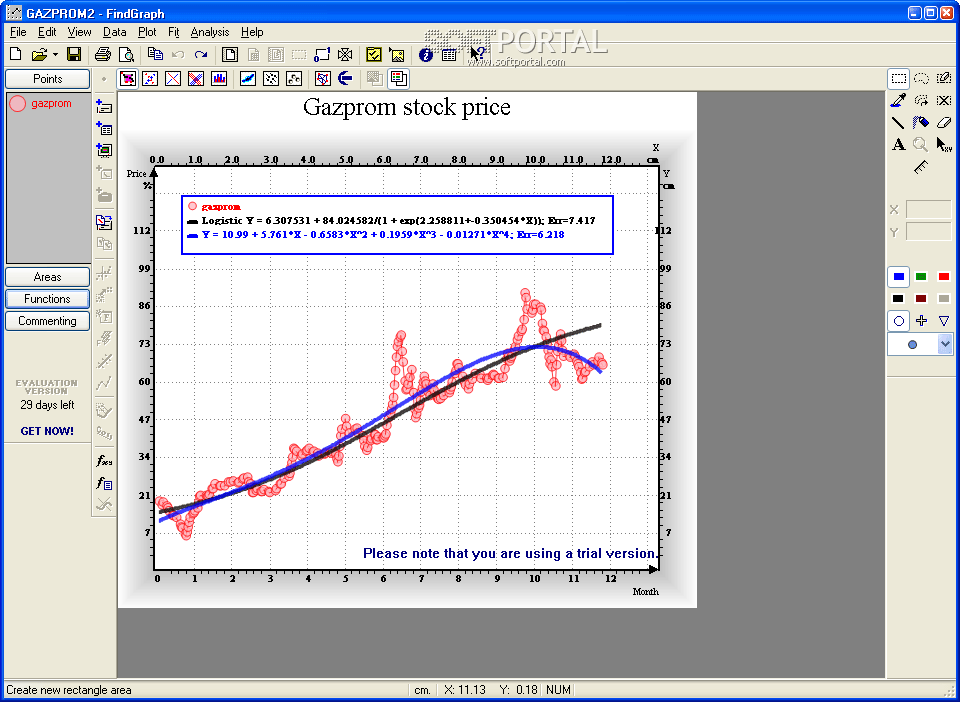
Task: Click the crossed-out rectangle delete-area tool
Action: (944, 100)
